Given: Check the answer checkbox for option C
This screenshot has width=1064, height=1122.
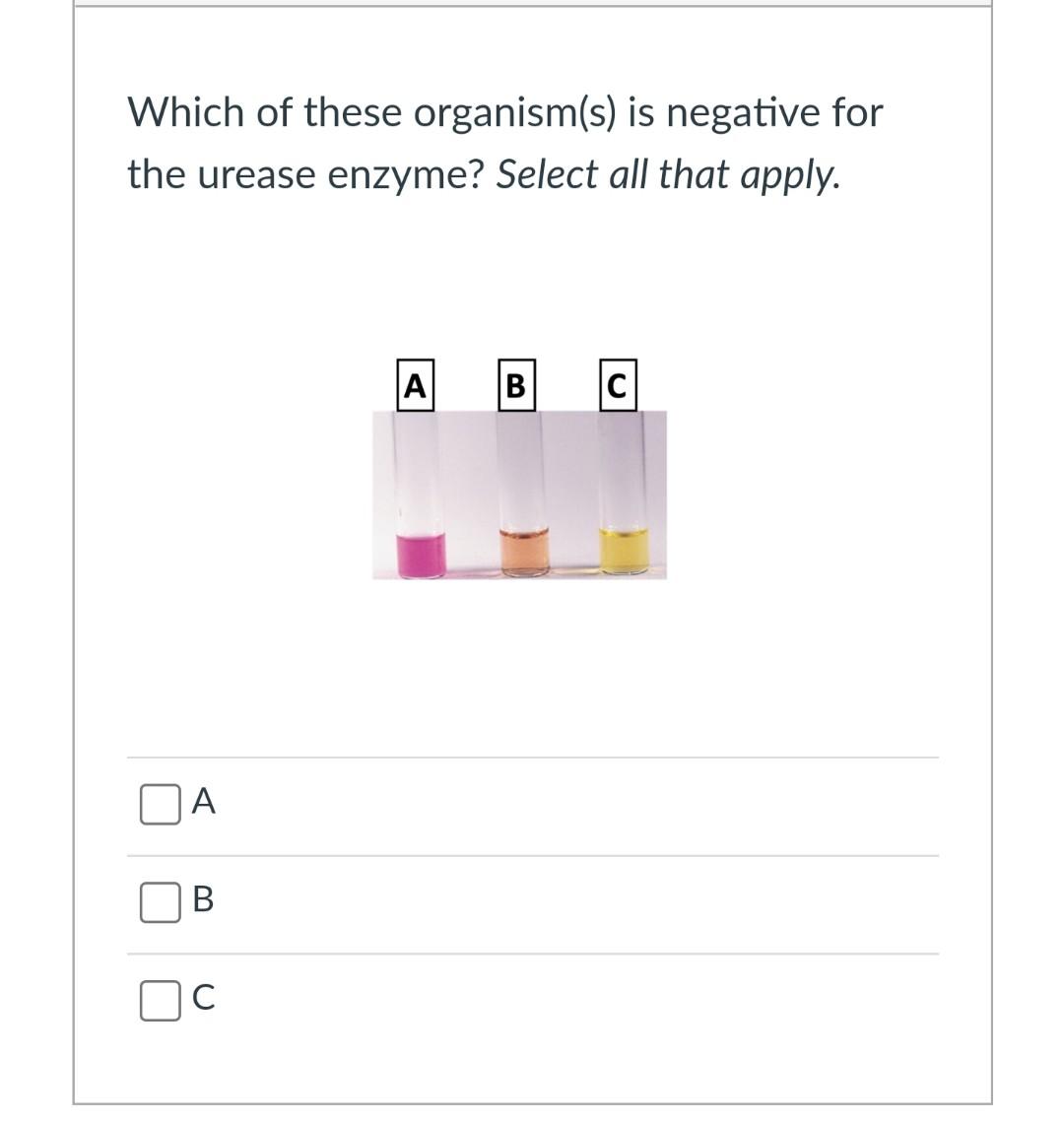Looking at the screenshot, I should (161, 1001).
